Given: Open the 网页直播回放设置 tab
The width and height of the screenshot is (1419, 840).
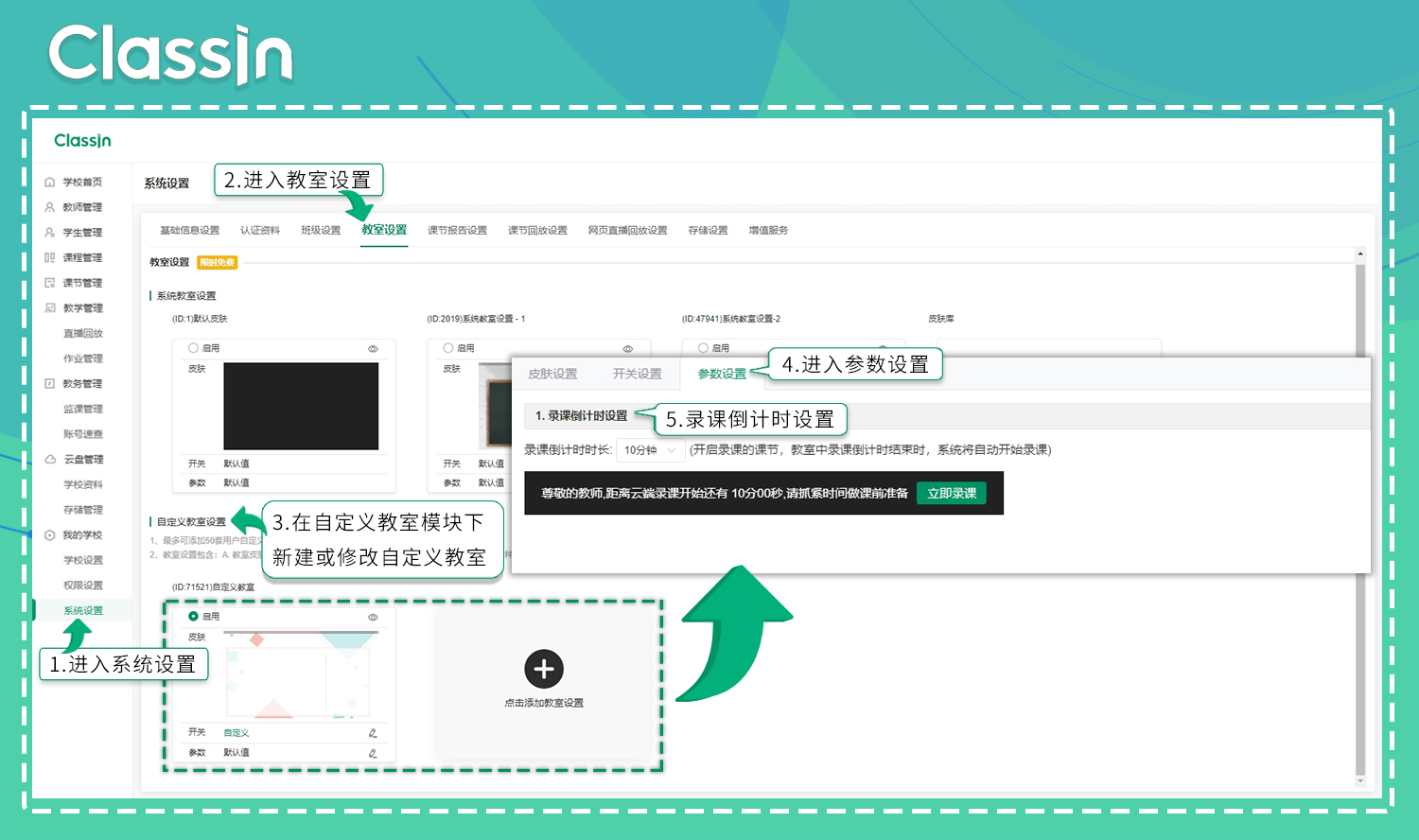Looking at the screenshot, I should pyautogui.click(x=627, y=230).
